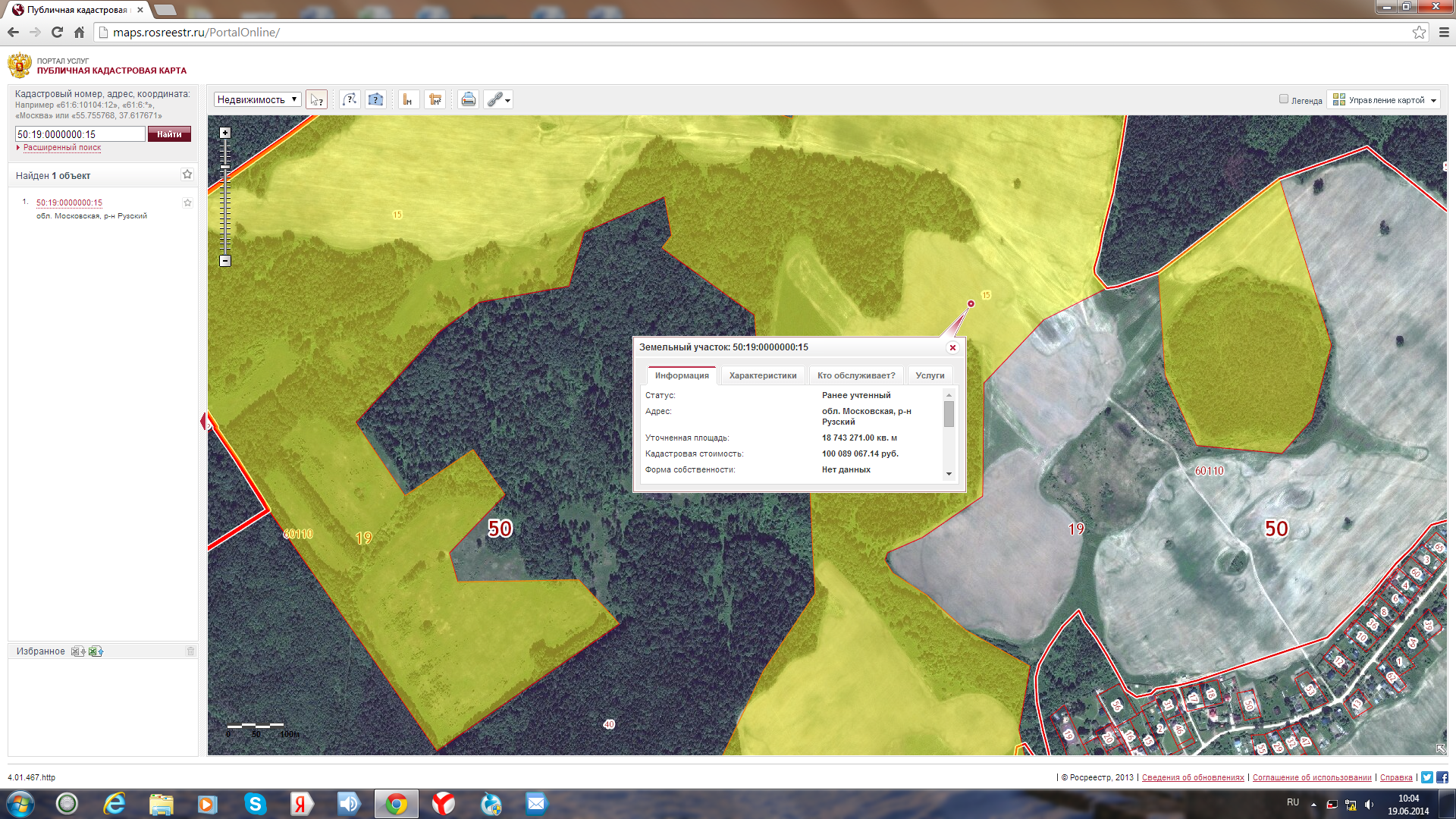
Task: Bookmark page with address bar star
Action: (1419, 33)
